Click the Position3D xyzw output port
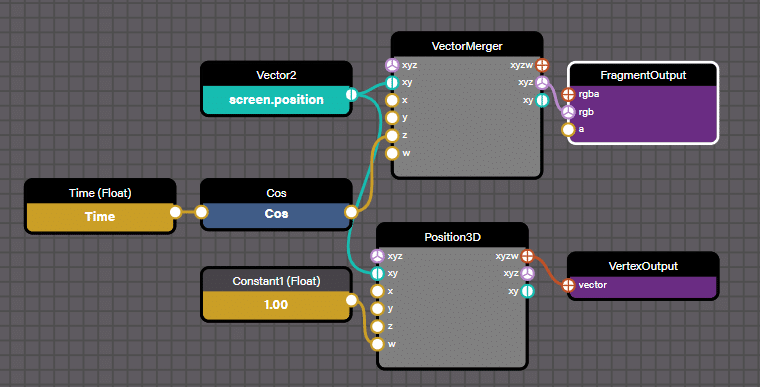 tap(527, 256)
